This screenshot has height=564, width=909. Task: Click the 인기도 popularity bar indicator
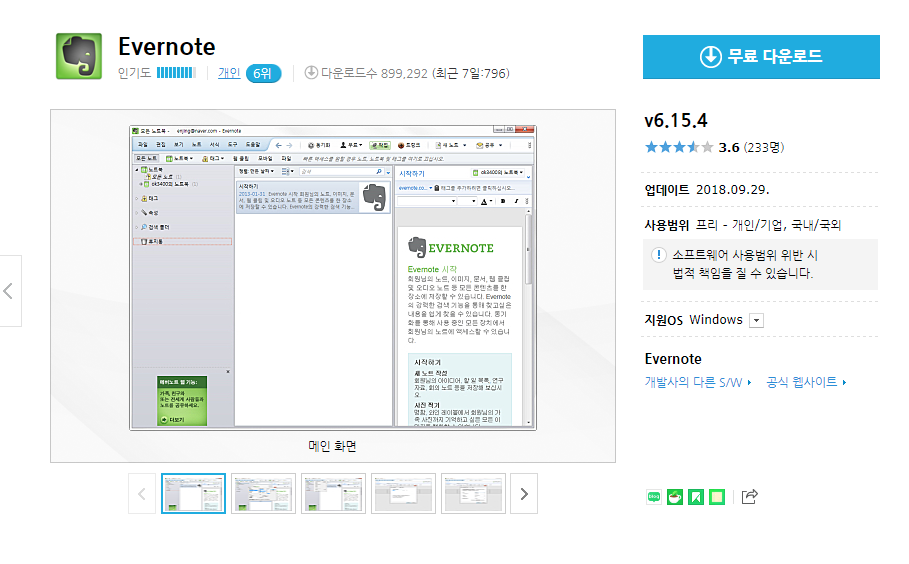click(x=176, y=73)
